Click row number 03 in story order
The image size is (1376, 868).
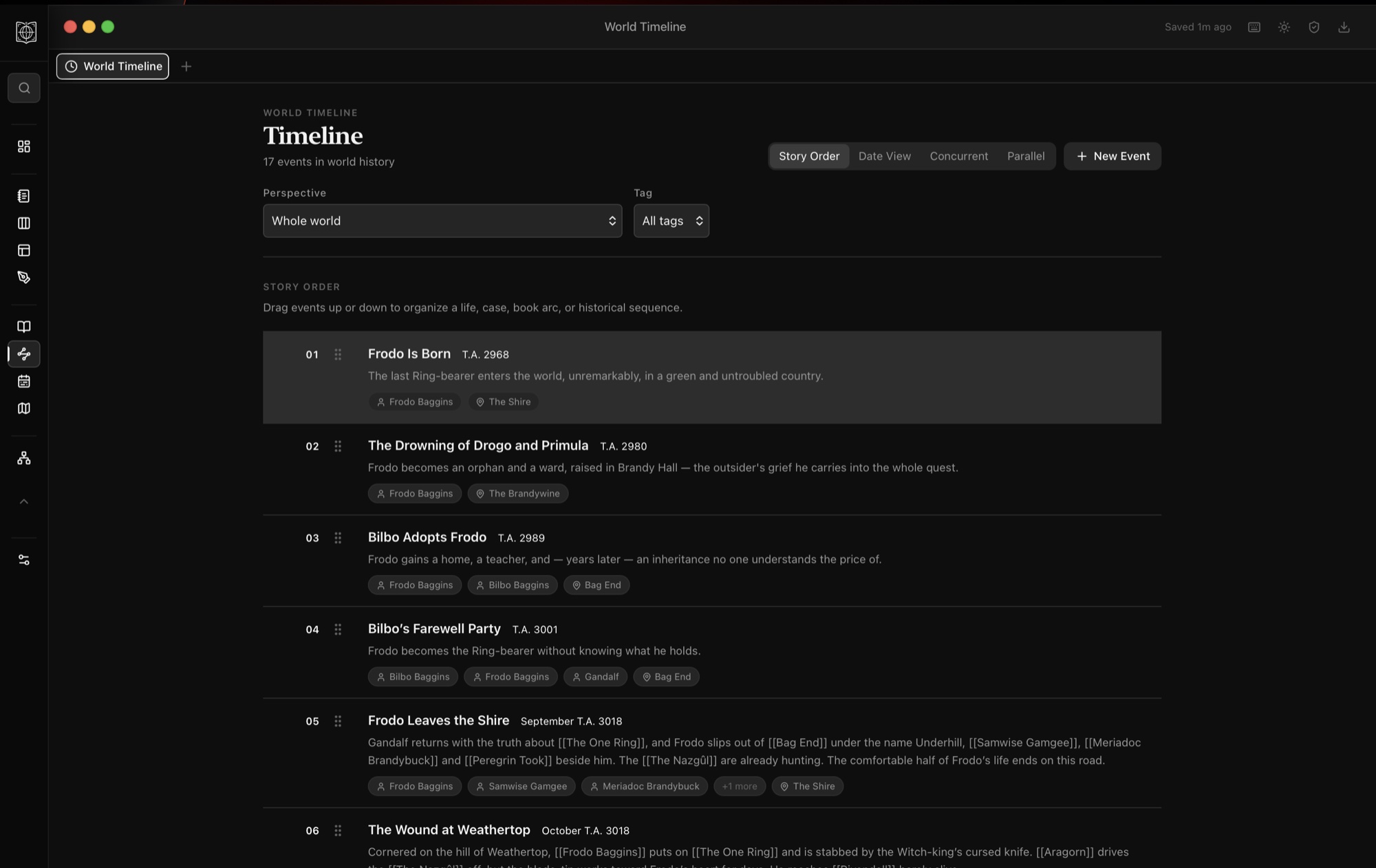click(x=312, y=538)
